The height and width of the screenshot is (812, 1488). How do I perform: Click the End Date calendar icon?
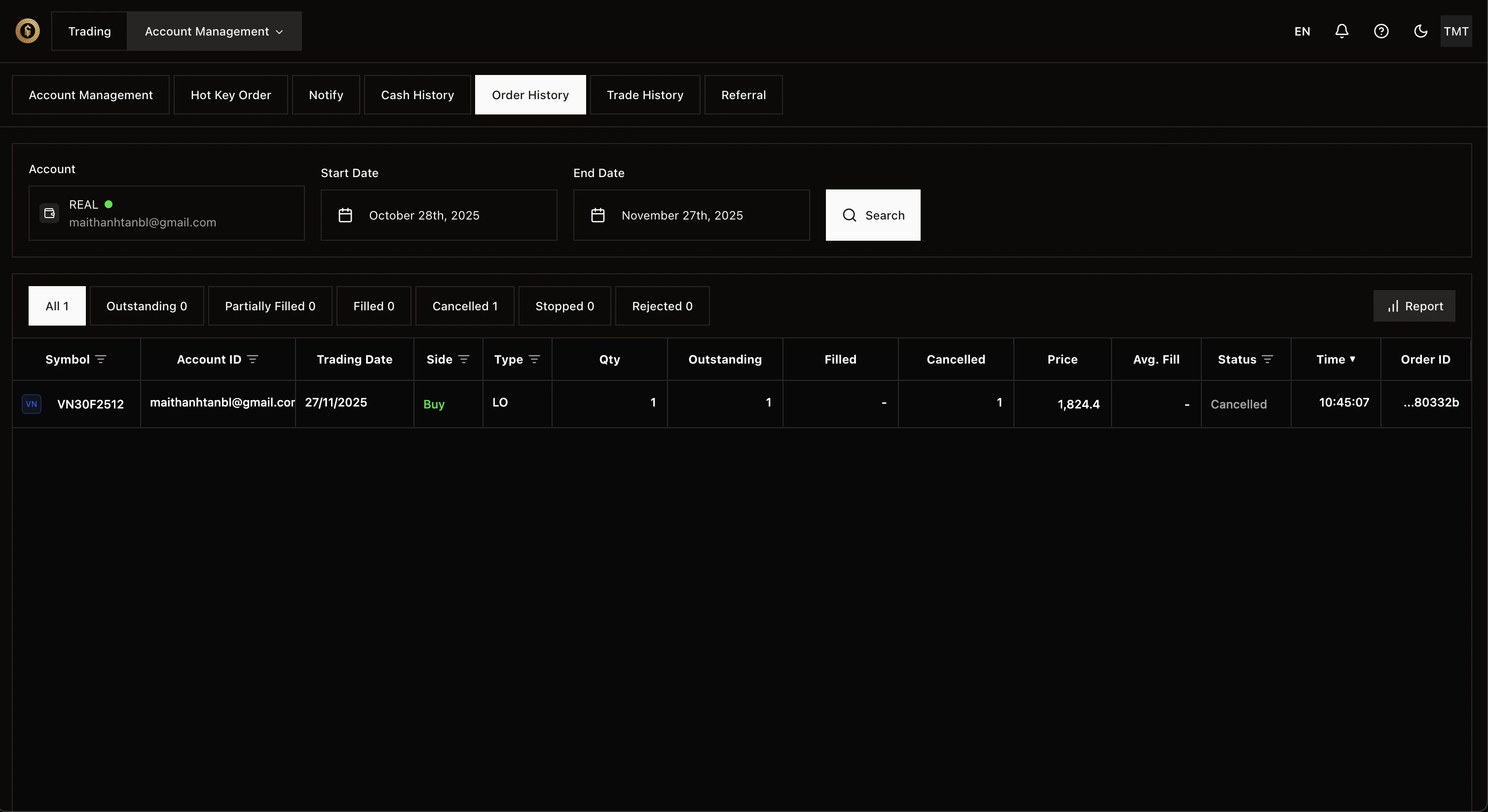point(597,216)
